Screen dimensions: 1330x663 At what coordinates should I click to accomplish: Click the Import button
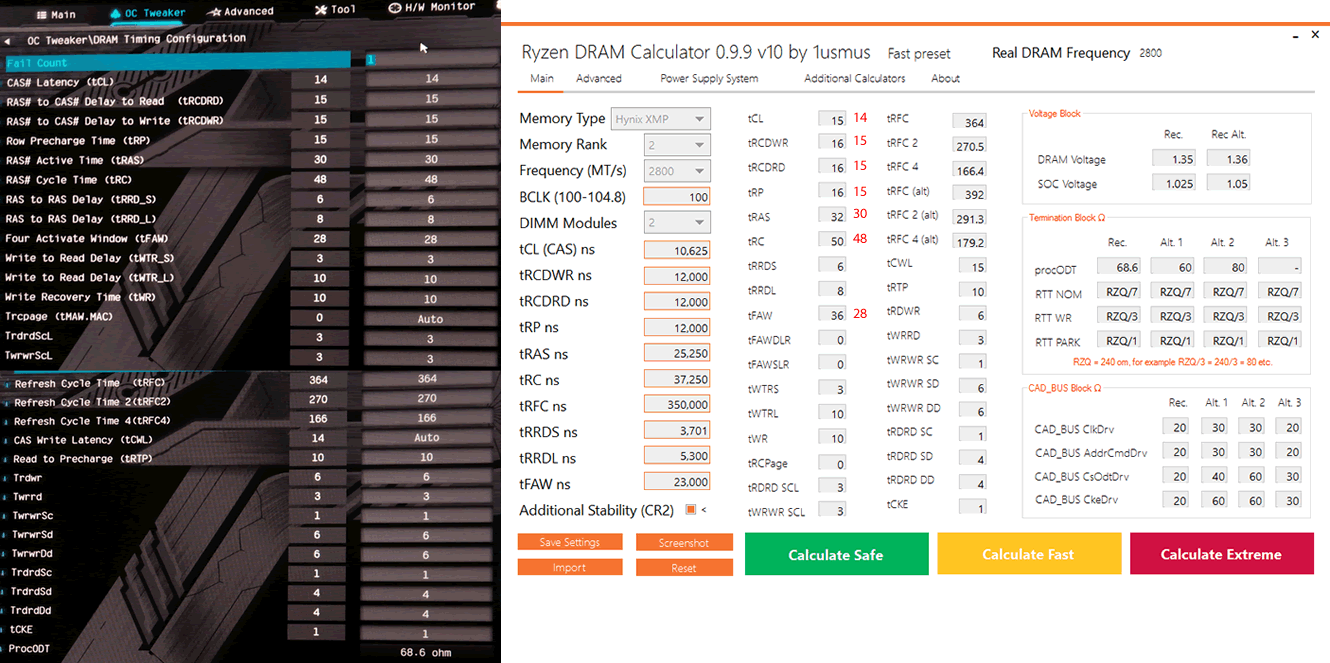(x=570, y=567)
